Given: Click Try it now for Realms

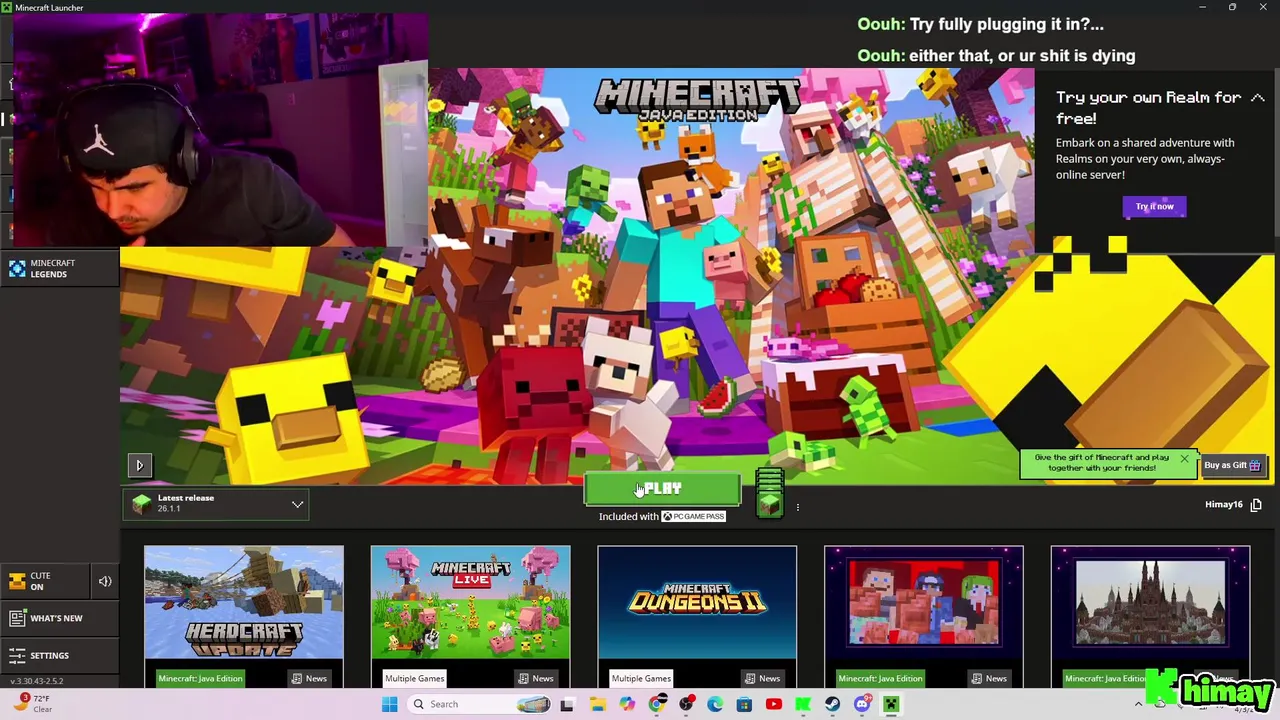Looking at the screenshot, I should [x=1154, y=207].
